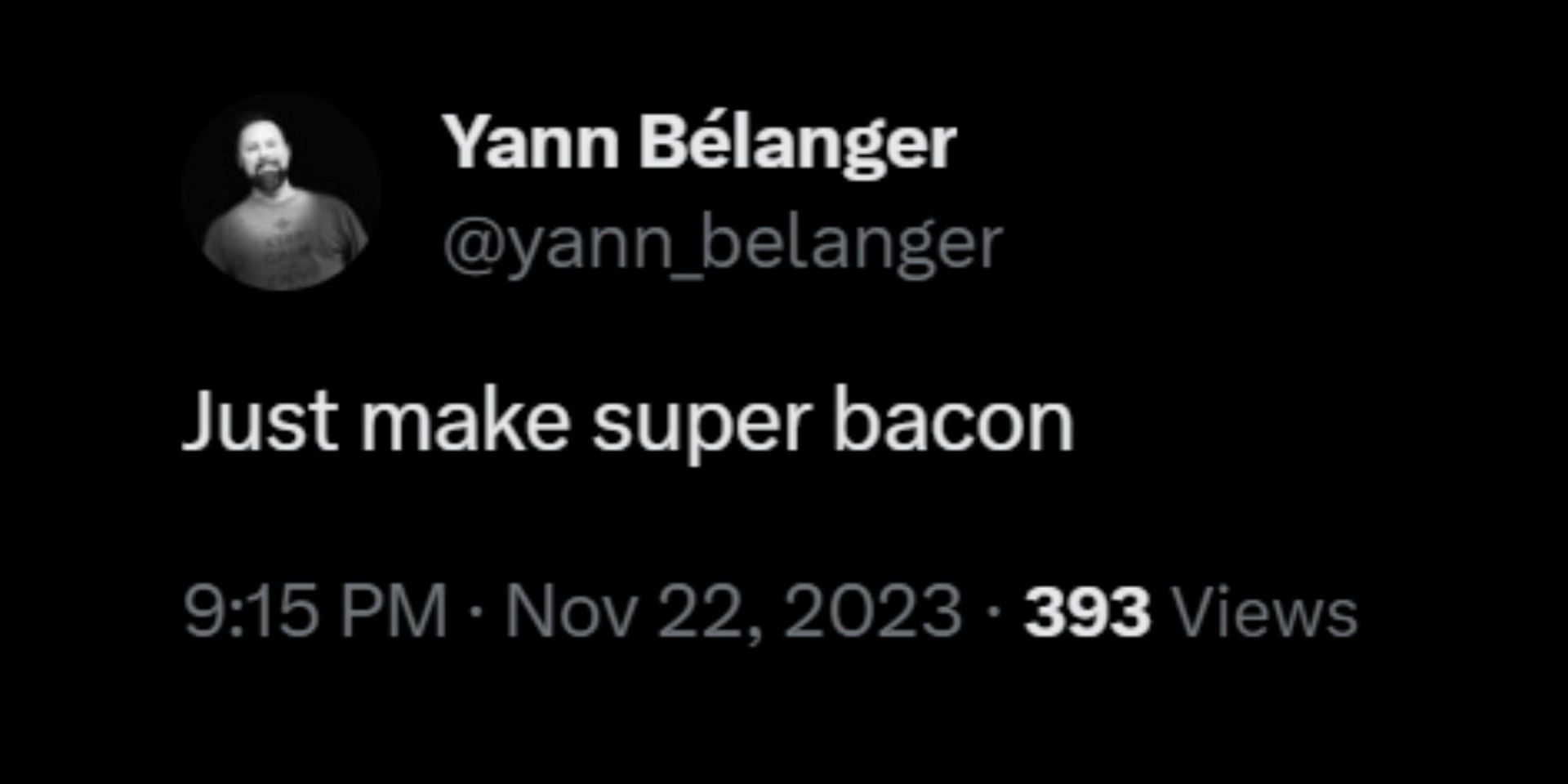1568x784 pixels.
Task: Open the @yann_belanger handle link
Action: click(723, 243)
